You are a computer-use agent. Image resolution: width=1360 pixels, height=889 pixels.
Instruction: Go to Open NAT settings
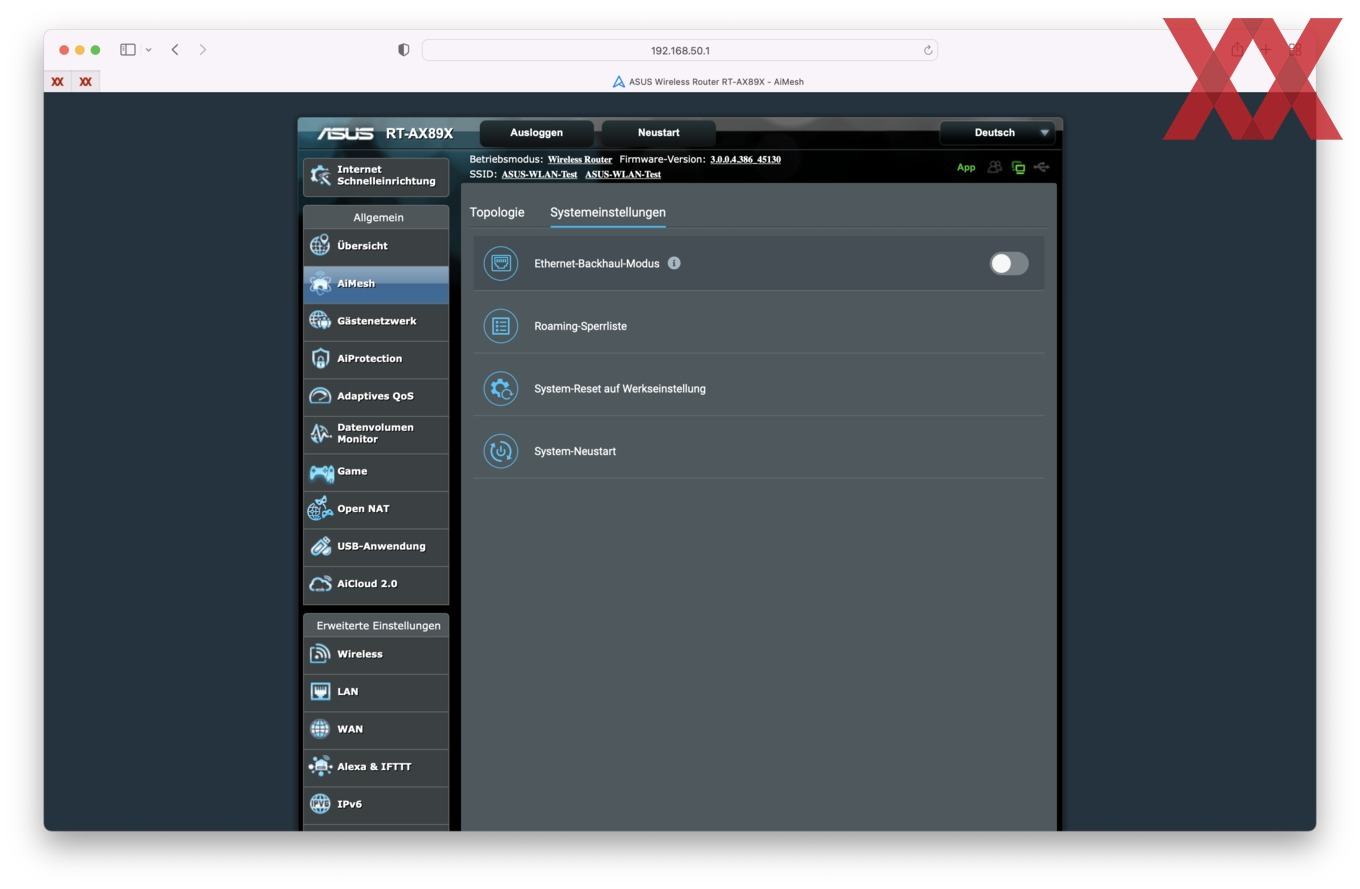click(x=376, y=509)
